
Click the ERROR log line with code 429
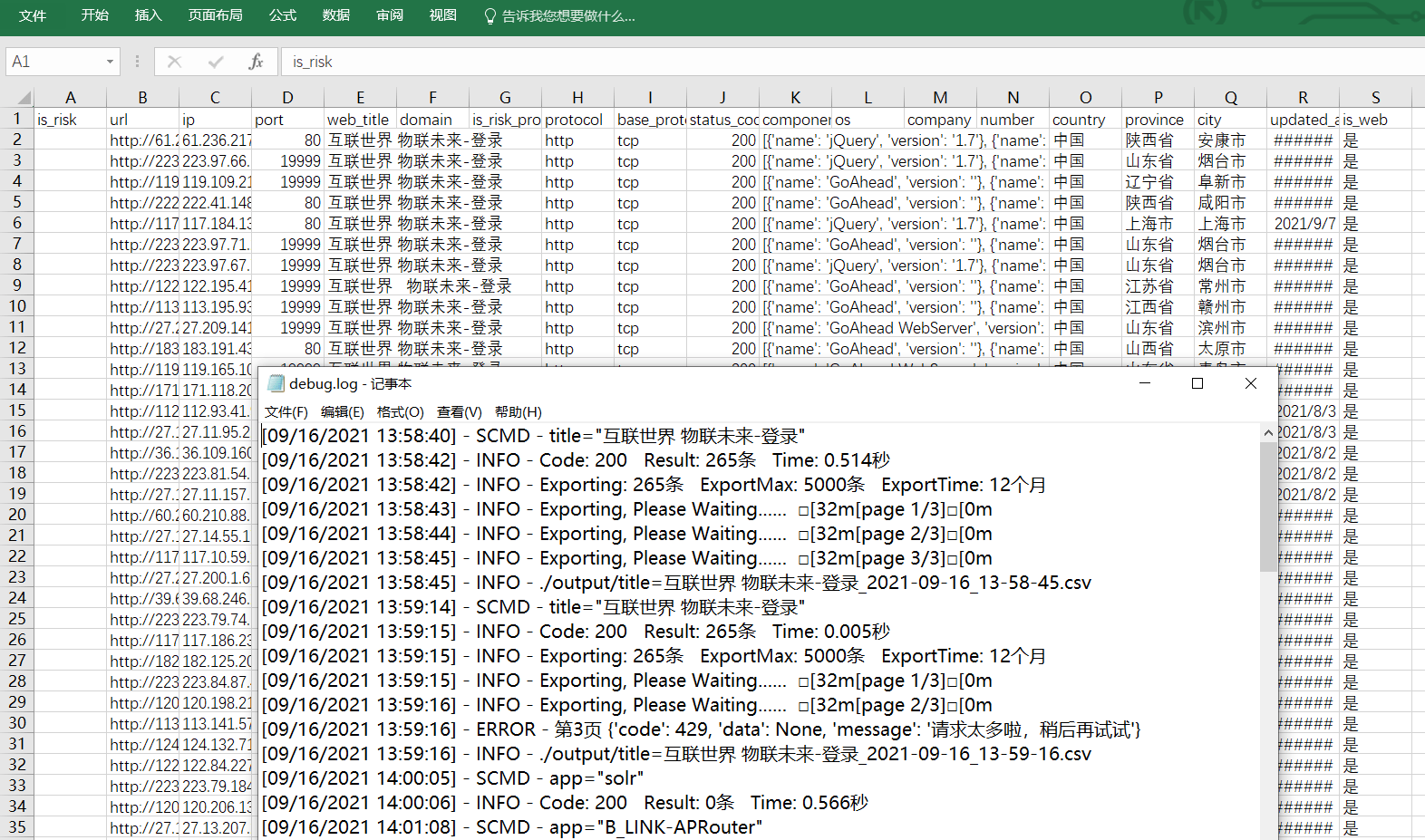click(x=702, y=729)
